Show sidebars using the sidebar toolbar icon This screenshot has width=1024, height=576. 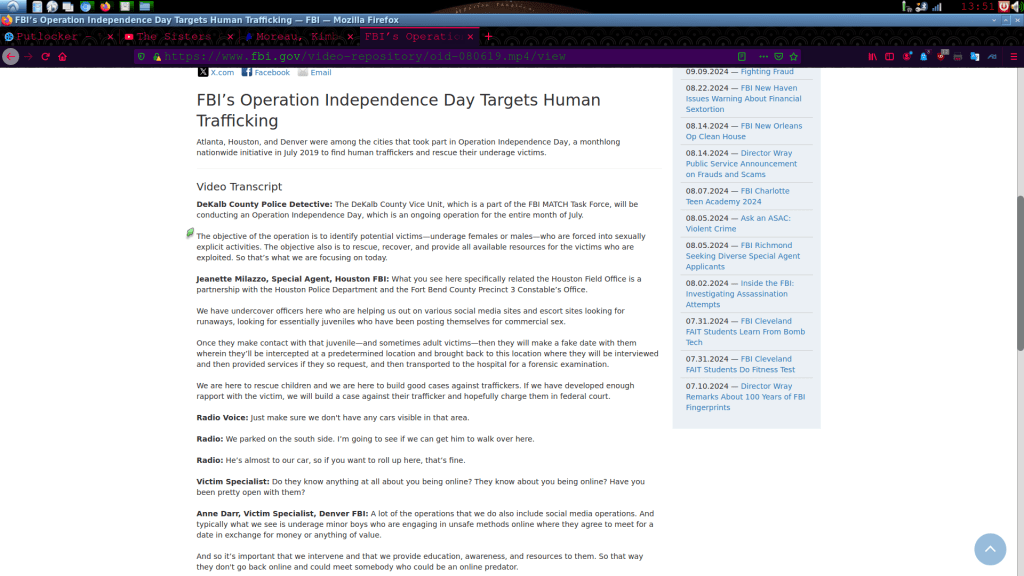point(889,57)
